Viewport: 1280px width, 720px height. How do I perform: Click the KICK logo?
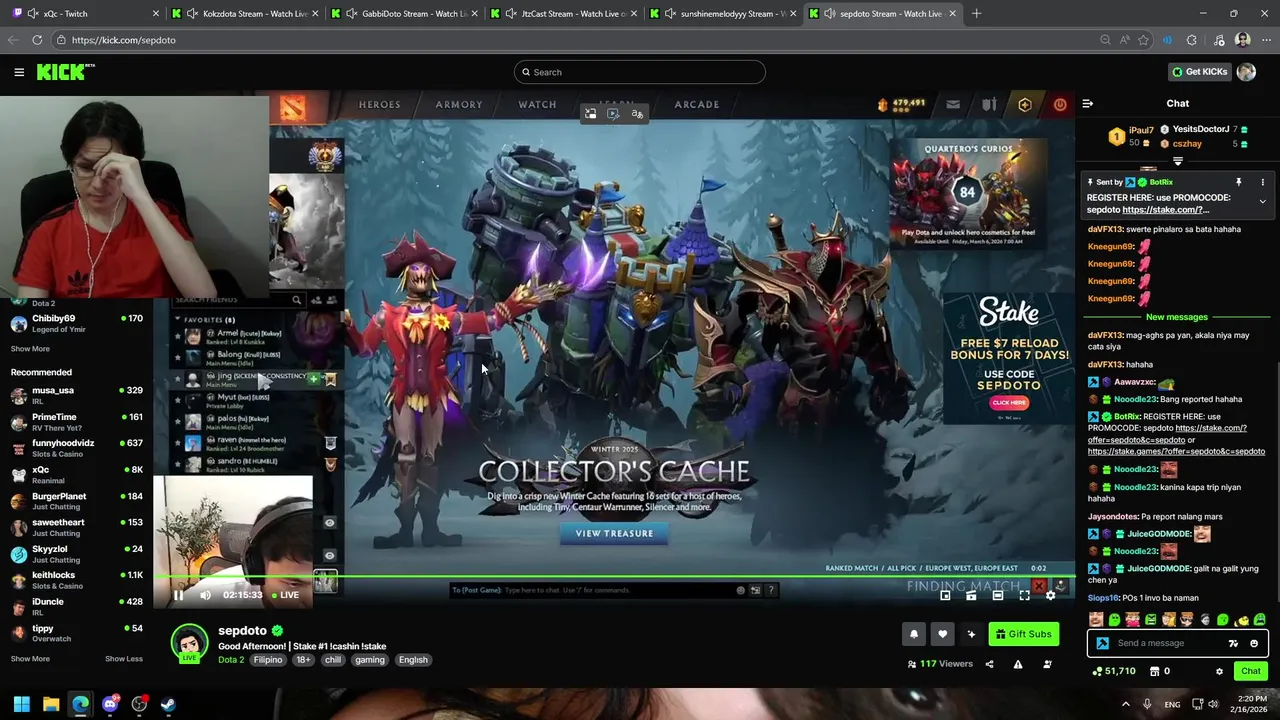(65, 72)
